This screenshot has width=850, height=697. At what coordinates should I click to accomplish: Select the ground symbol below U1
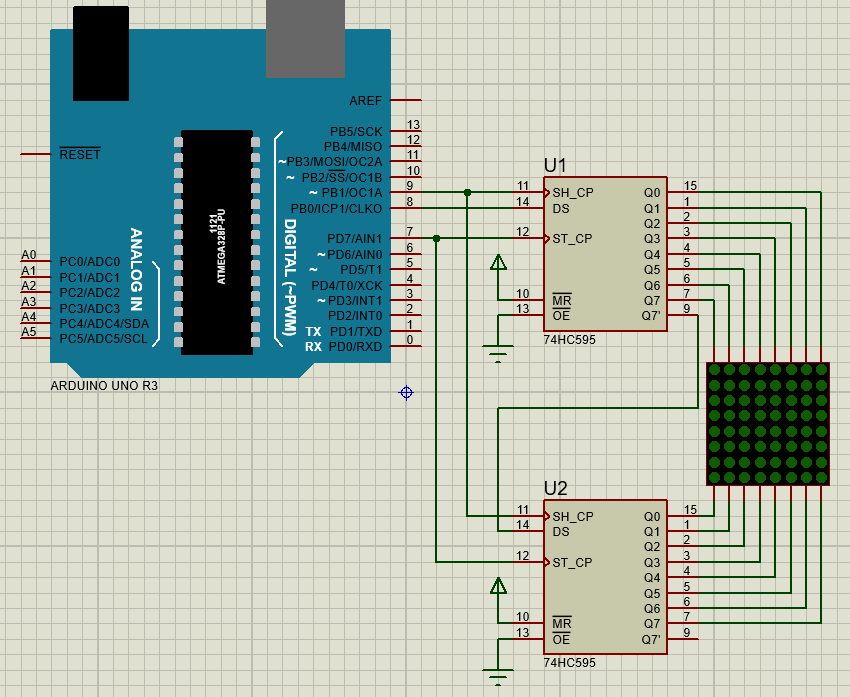coord(497,351)
